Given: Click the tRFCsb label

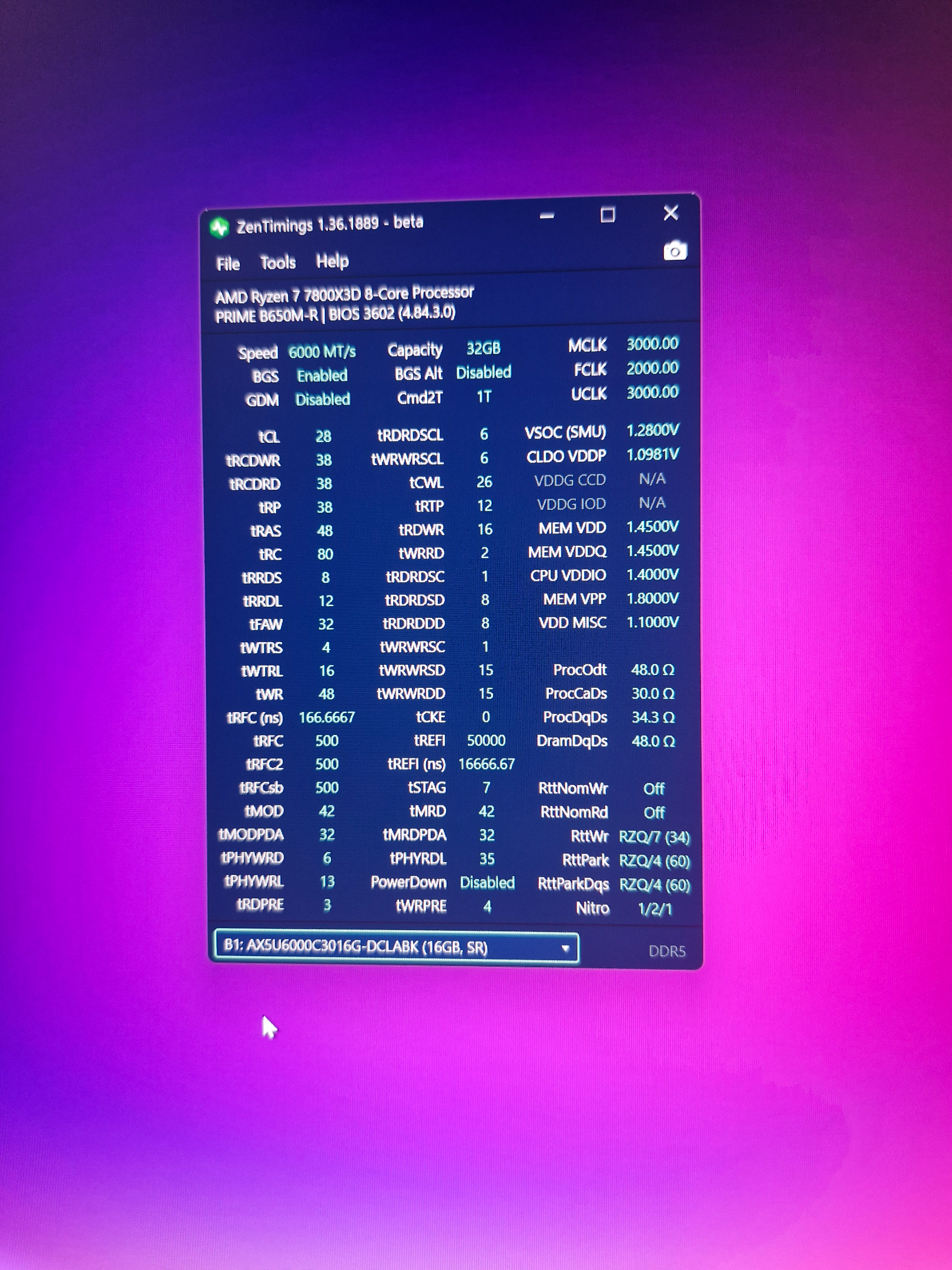Looking at the screenshot, I should (261, 788).
